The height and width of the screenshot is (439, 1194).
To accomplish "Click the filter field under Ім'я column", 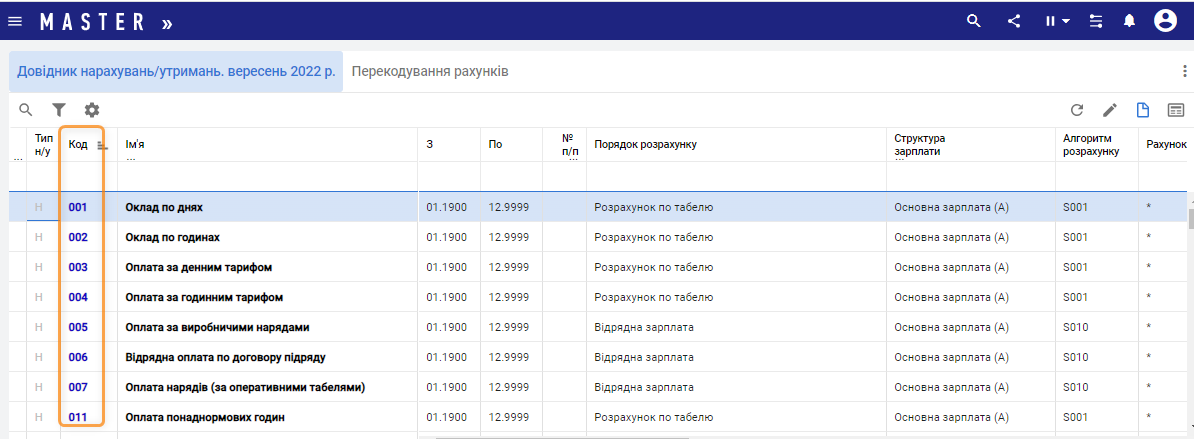I will click(x=266, y=176).
